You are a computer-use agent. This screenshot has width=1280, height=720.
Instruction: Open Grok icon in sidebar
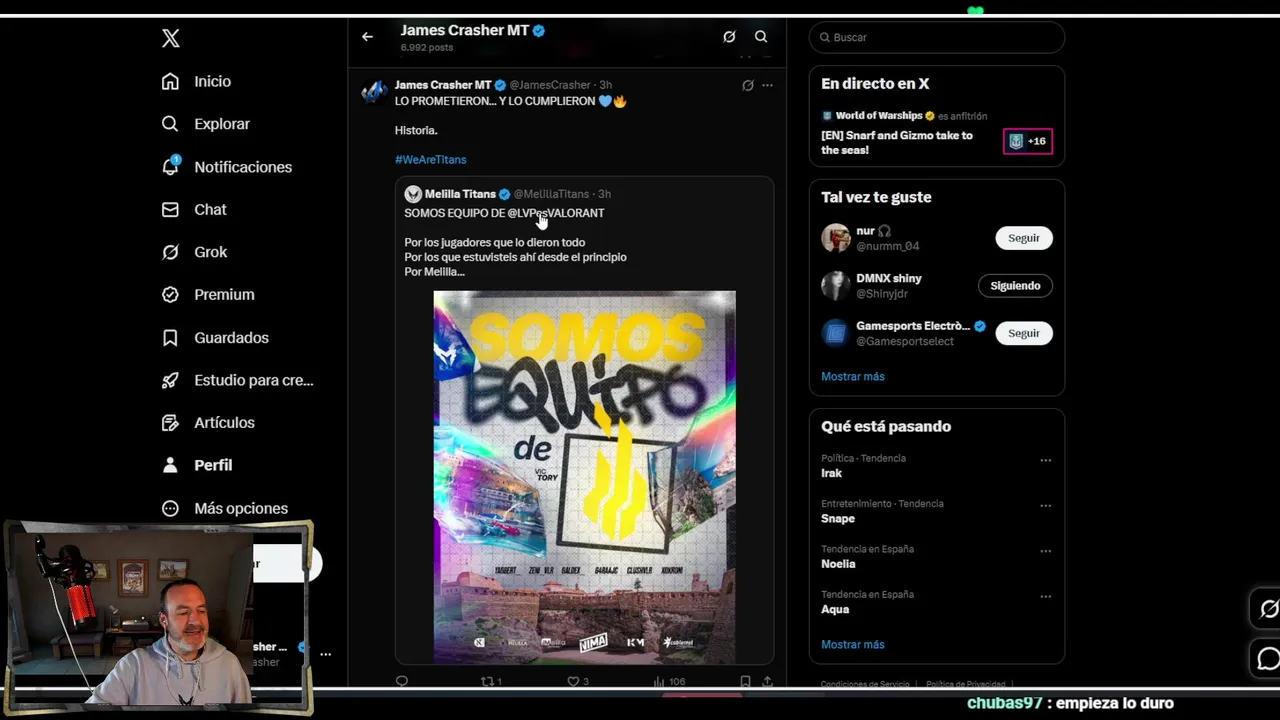click(x=170, y=252)
